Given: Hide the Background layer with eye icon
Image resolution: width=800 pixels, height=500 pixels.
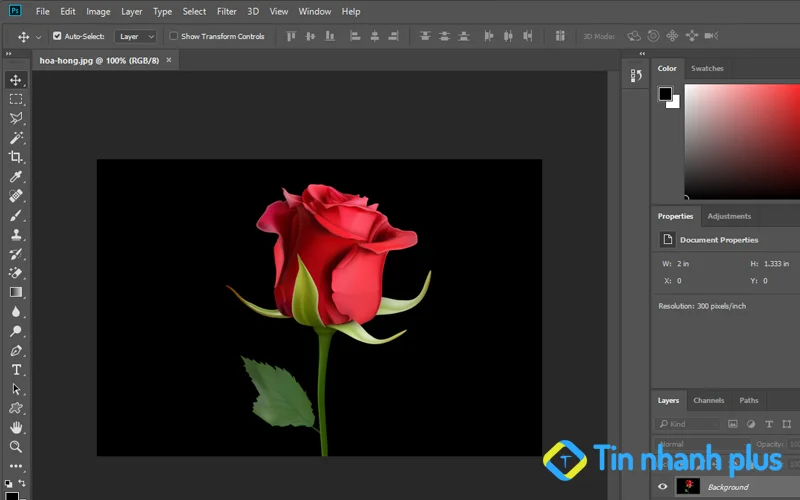Looking at the screenshot, I should 662,487.
